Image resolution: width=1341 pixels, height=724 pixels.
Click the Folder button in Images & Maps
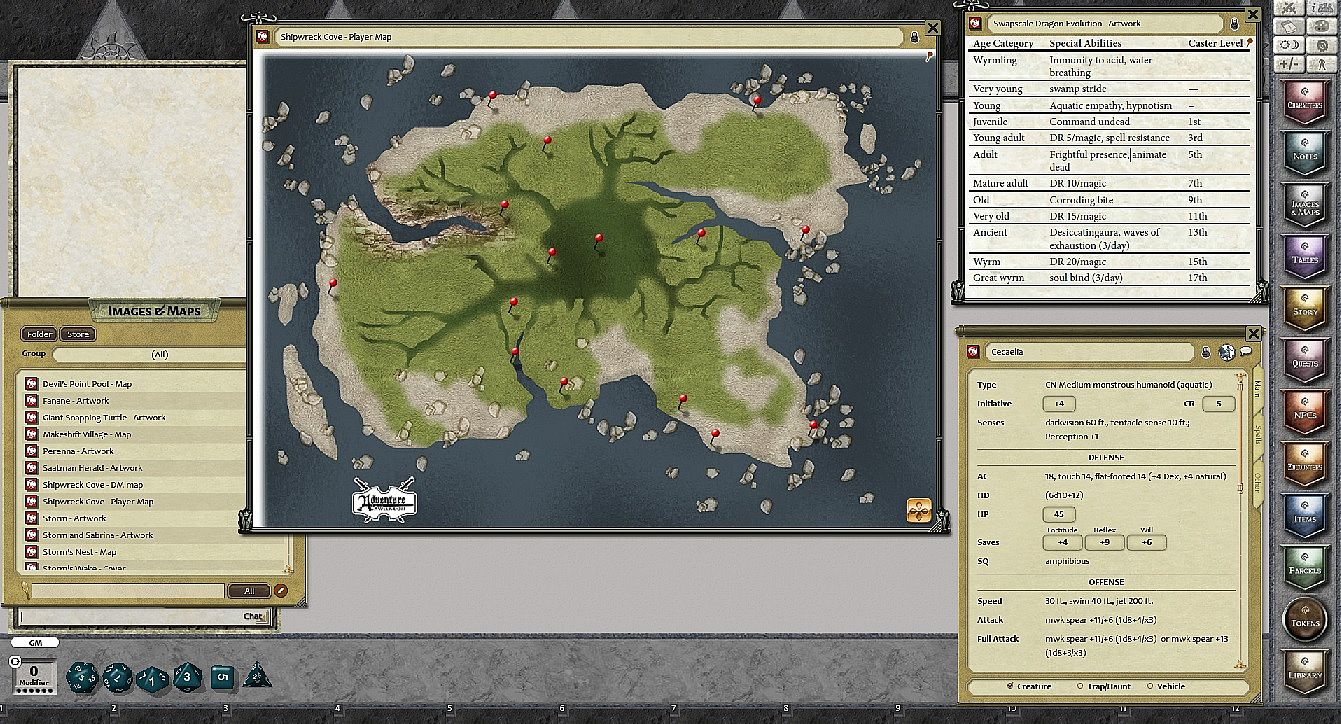click(40, 334)
